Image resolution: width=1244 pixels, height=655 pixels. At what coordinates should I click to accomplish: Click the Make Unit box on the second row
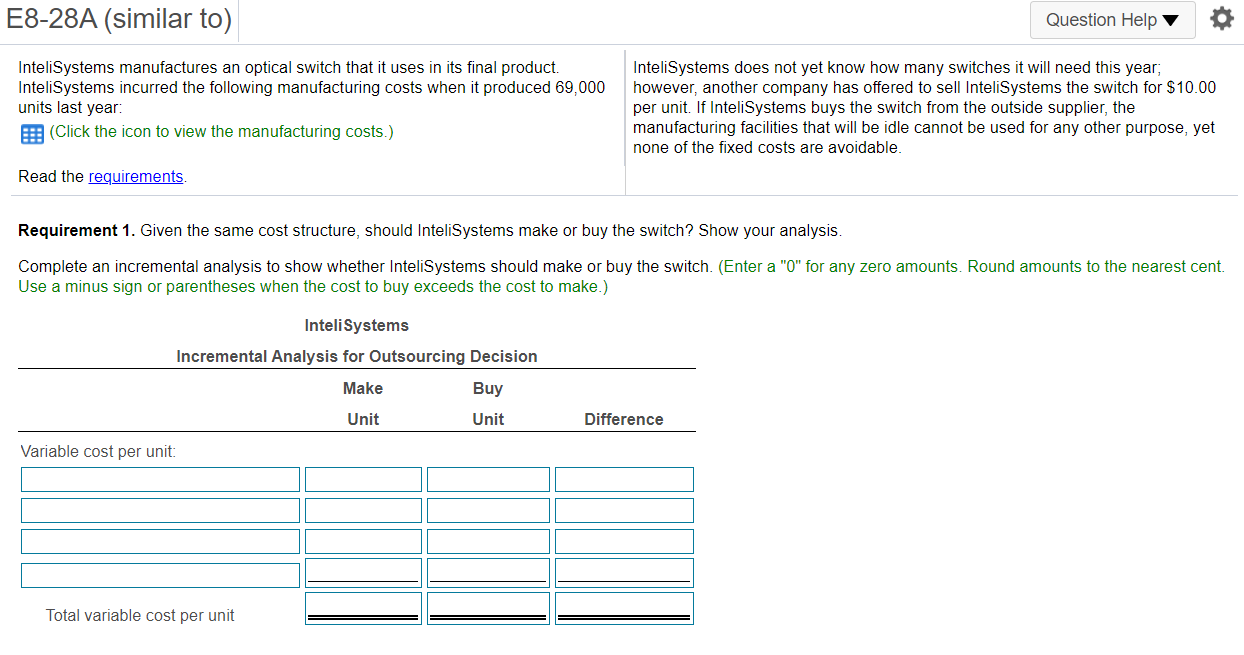tap(362, 510)
